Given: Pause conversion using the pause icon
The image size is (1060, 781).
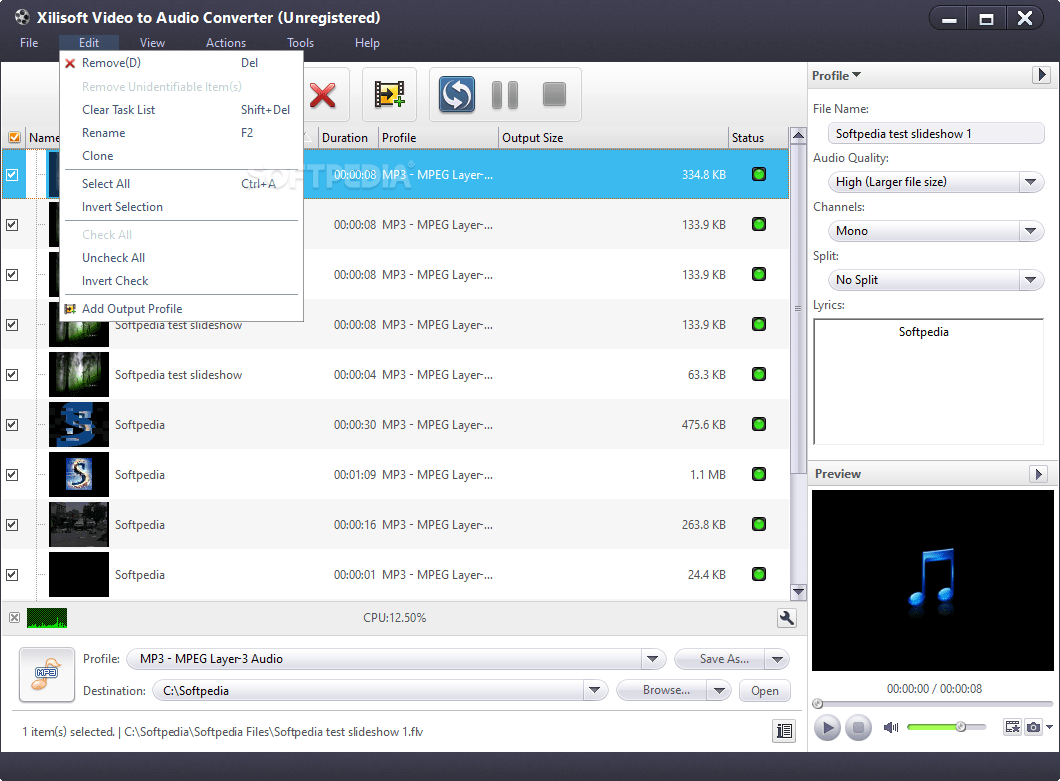Looking at the screenshot, I should (x=505, y=95).
